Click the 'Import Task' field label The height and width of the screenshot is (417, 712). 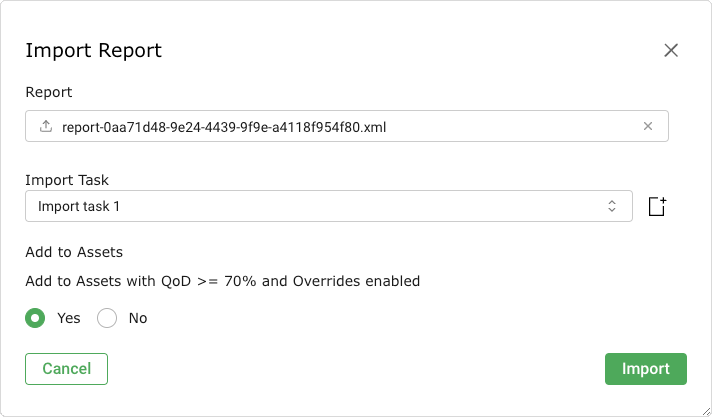[67, 181]
